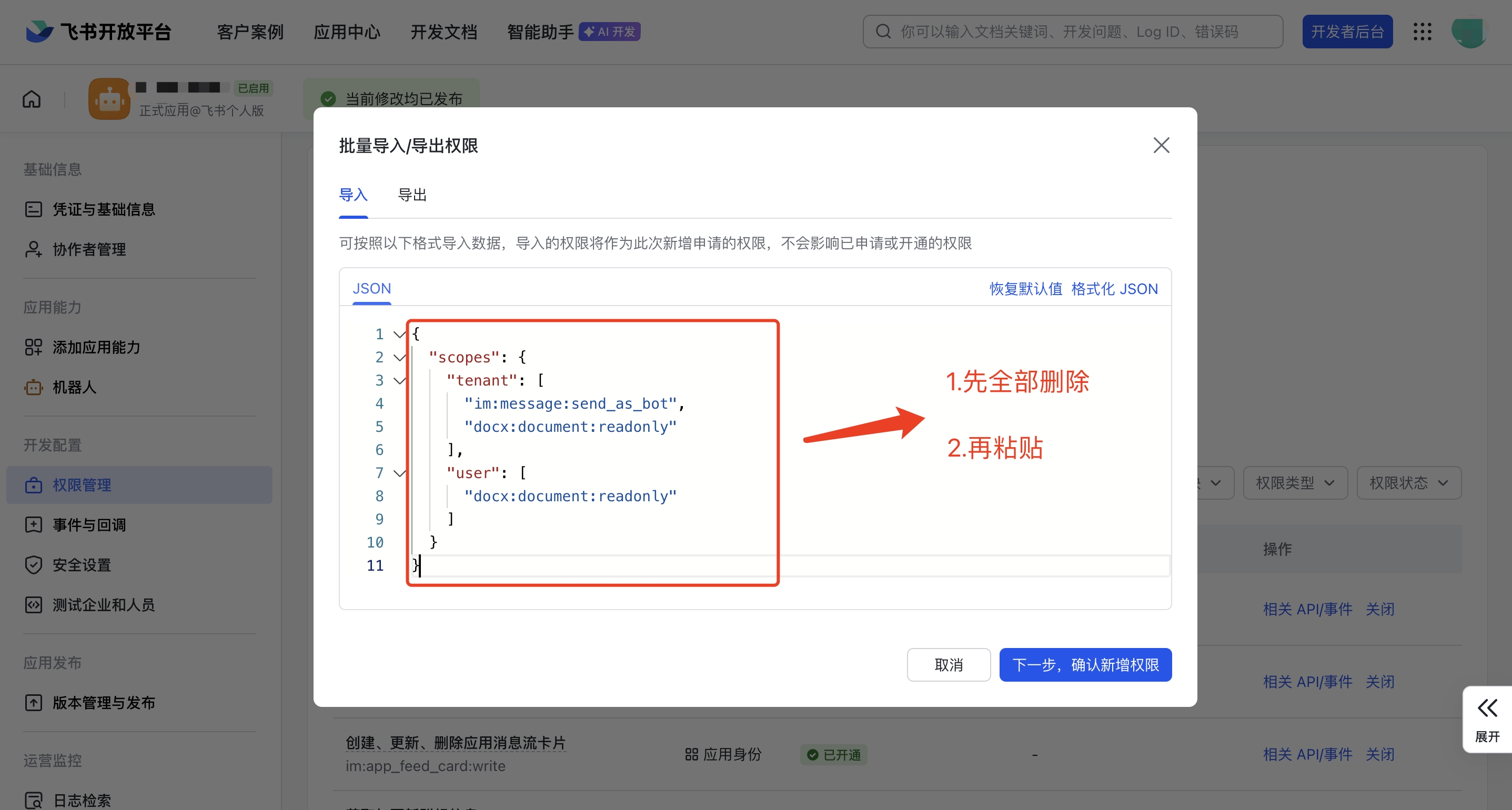Click the 版本管理与发布 upload icon
The image size is (1512, 810).
point(34,703)
